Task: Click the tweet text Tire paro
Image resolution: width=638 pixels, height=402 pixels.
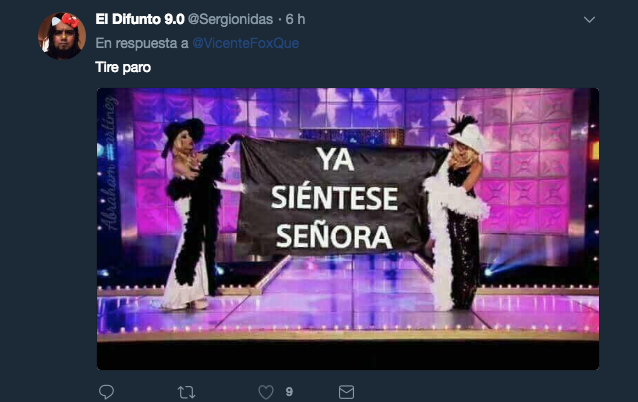Action: [123, 67]
